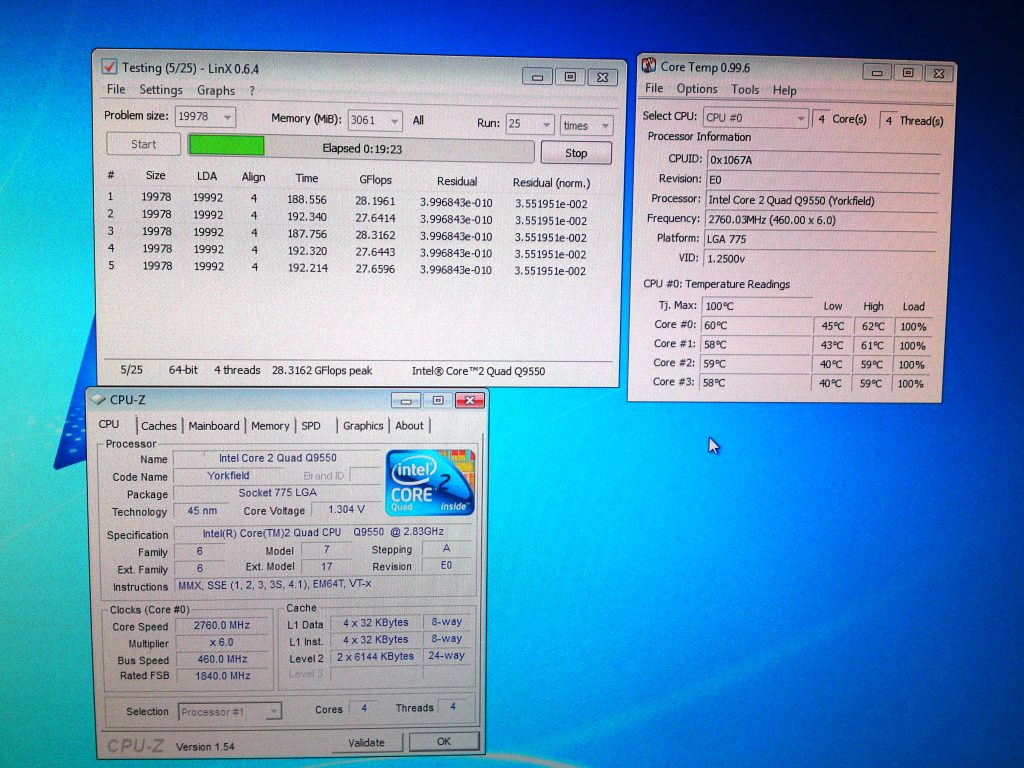Click the Stop button in LinX
This screenshot has height=768, width=1024.
coord(576,153)
